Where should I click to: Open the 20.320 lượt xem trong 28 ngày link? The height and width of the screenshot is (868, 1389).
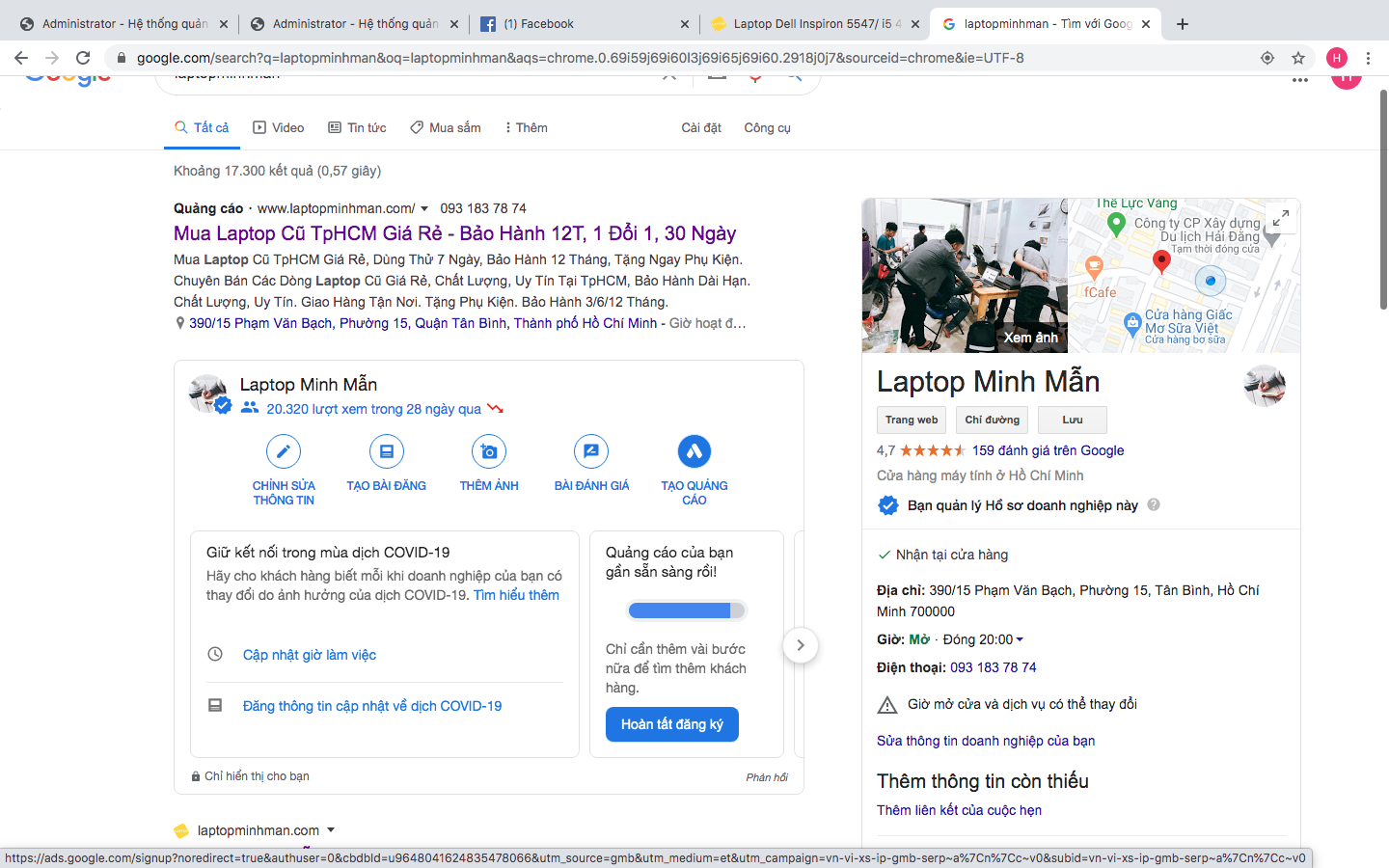[373, 409]
